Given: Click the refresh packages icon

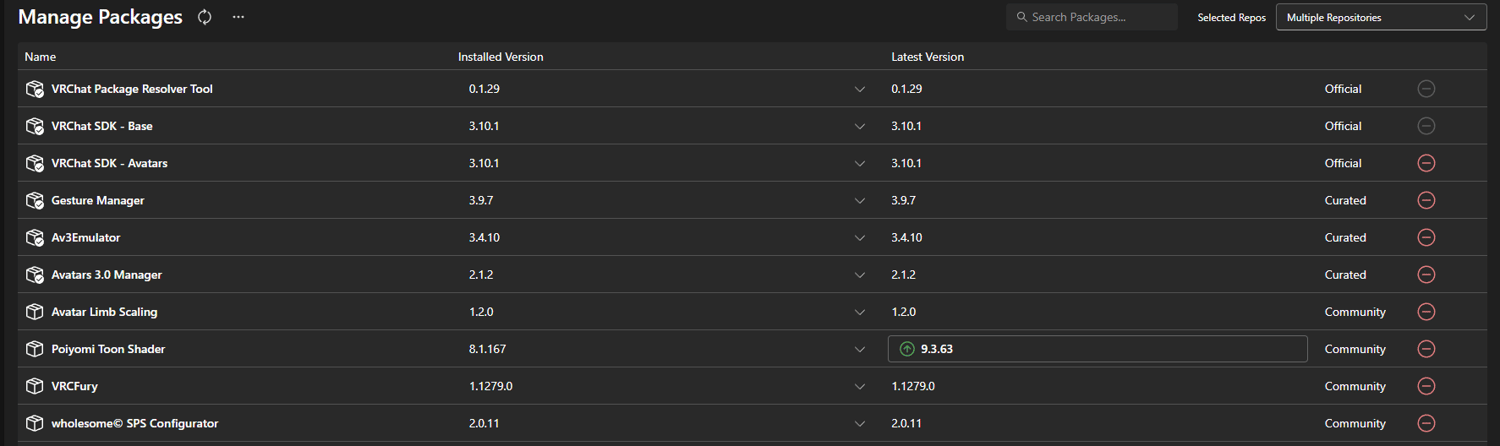Looking at the screenshot, I should (205, 17).
